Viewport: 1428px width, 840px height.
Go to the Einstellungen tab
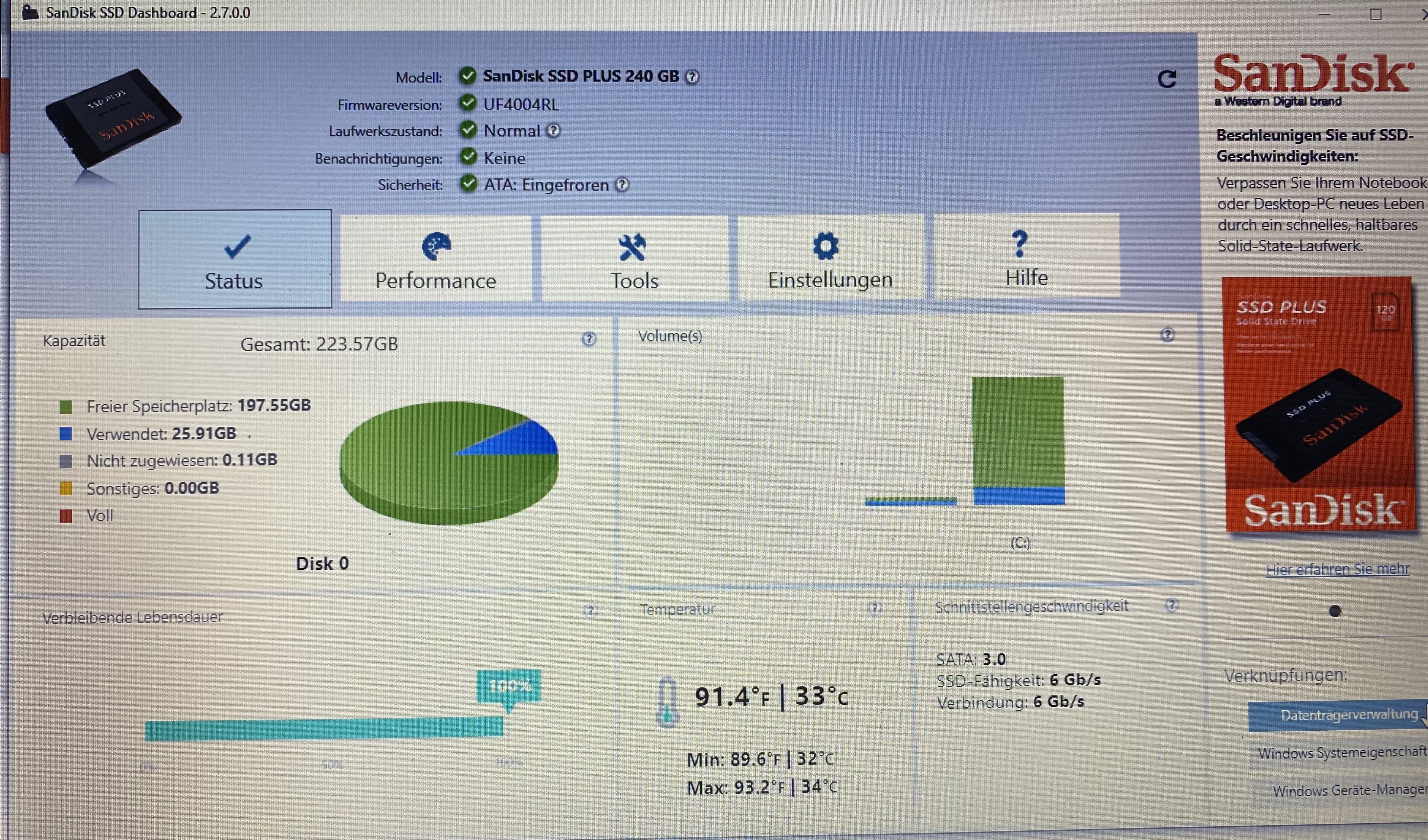coord(831,256)
